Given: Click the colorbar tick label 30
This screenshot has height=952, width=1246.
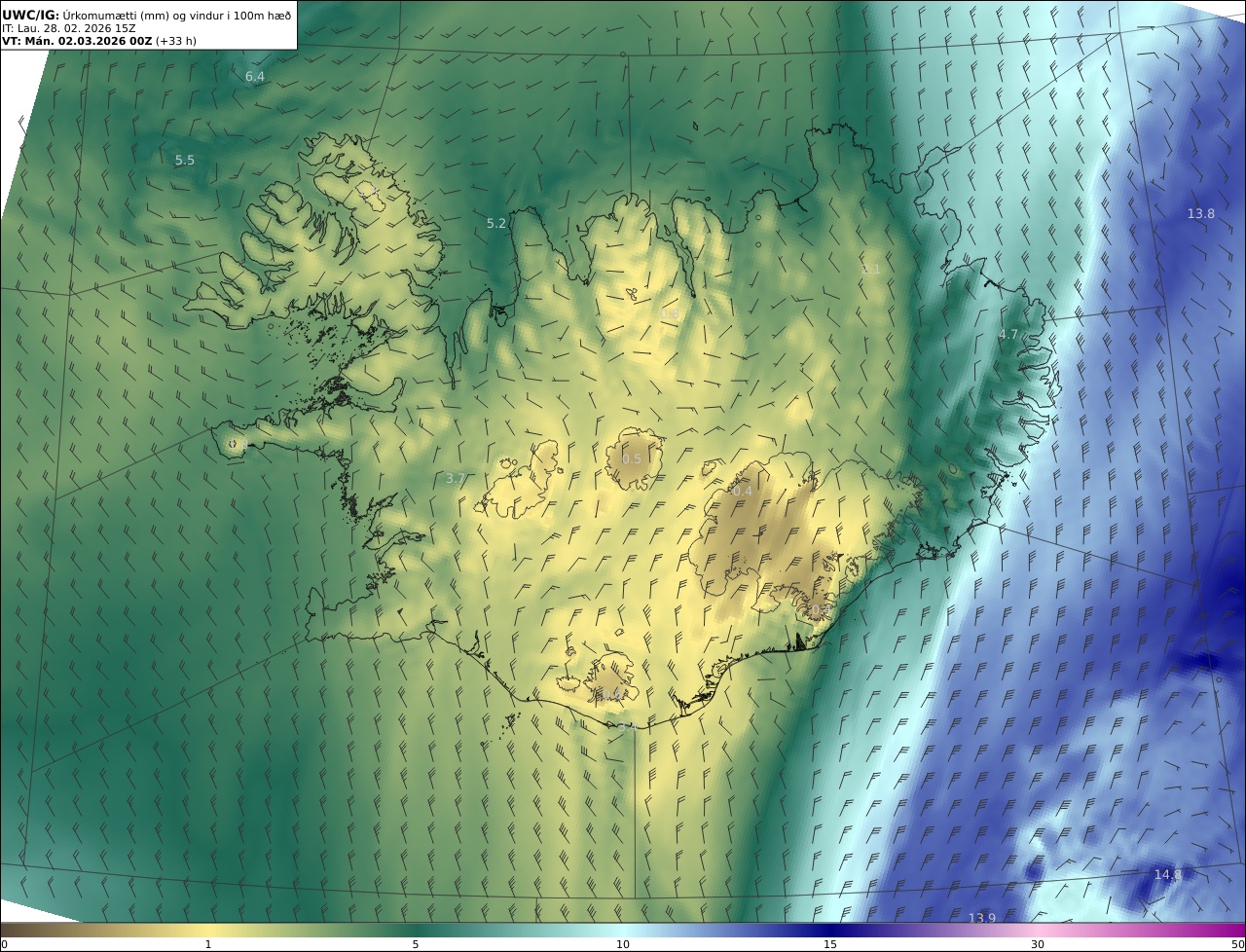Looking at the screenshot, I should [1038, 944].
